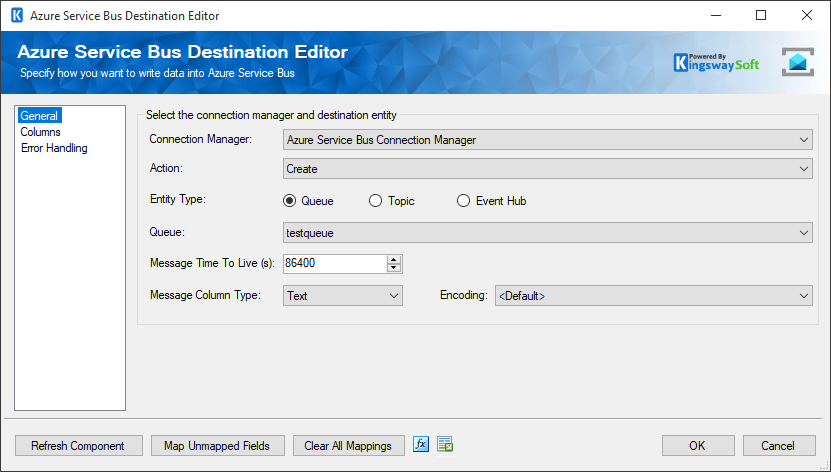
Task: Select the Topic entity type
Action: [x=392, y=201]
